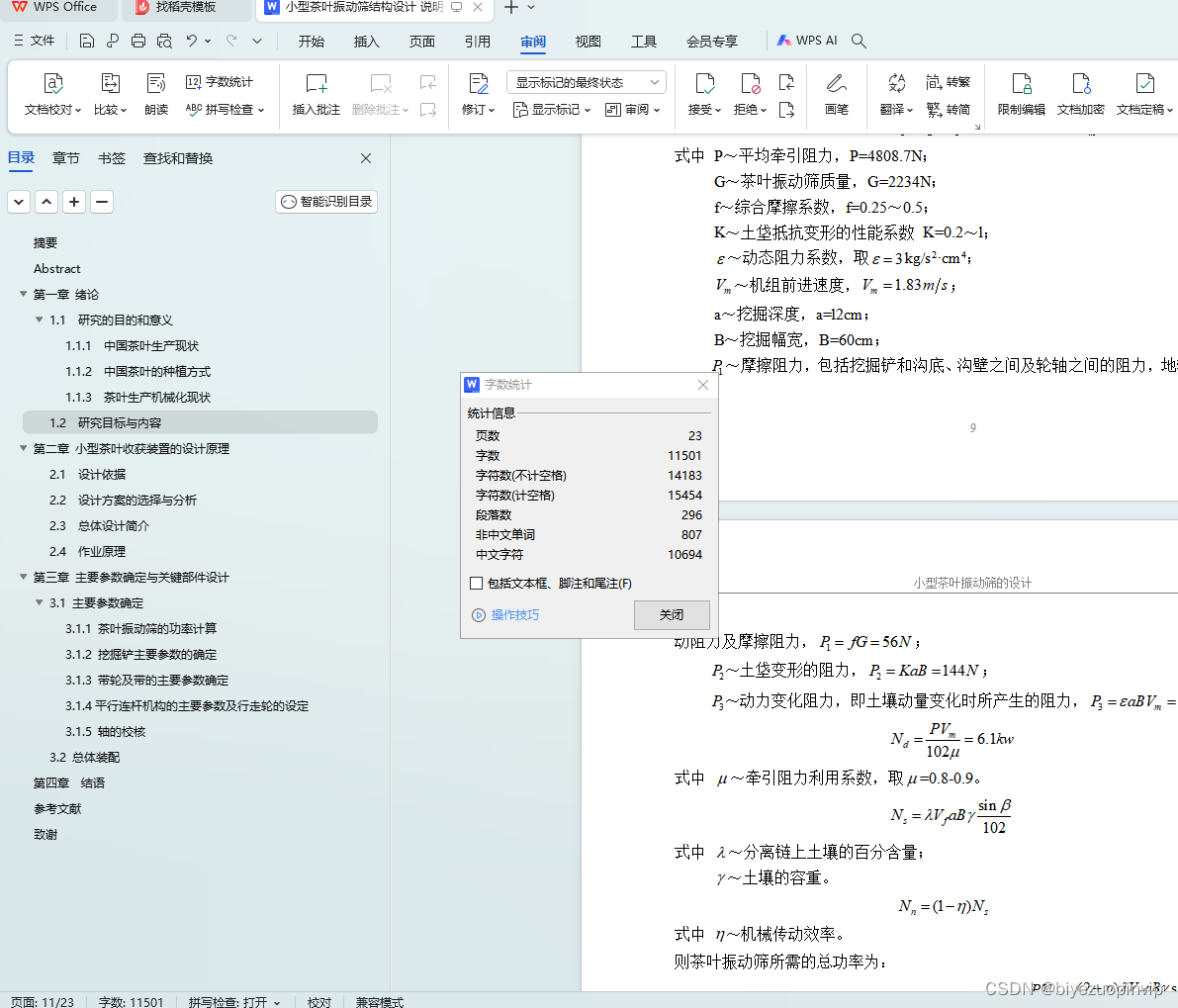Click 字数: 11501 in status bar
Viewport: 1178px width, 1008px height.
131,1002
